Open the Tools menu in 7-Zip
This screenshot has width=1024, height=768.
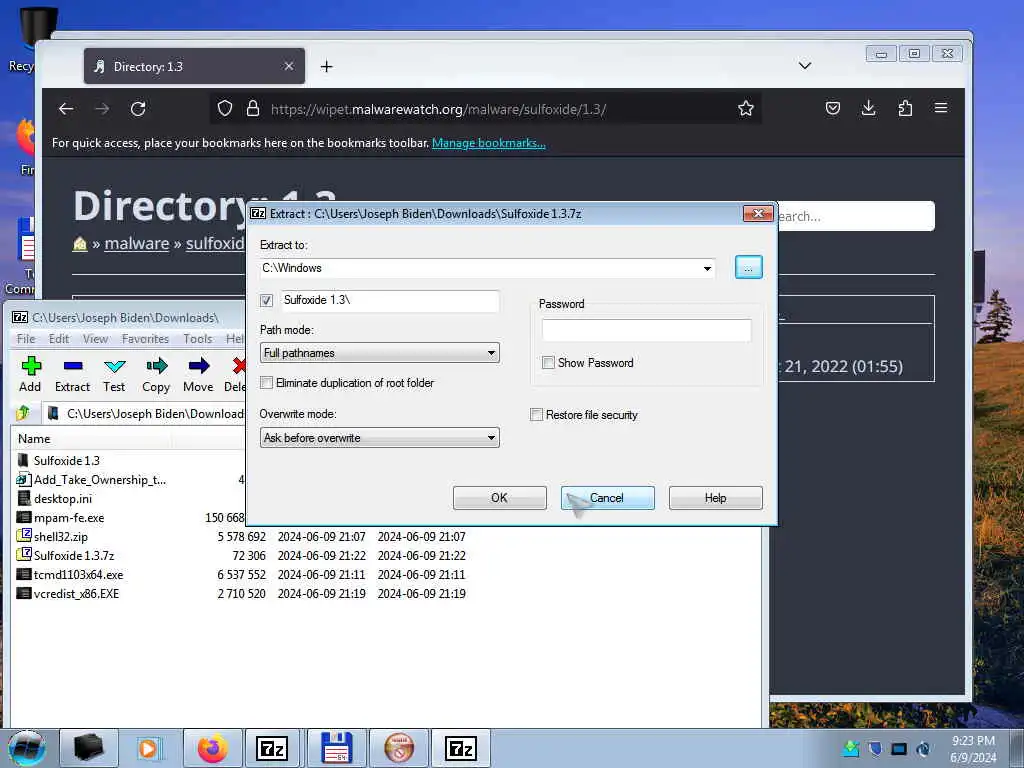pos(198,339)
